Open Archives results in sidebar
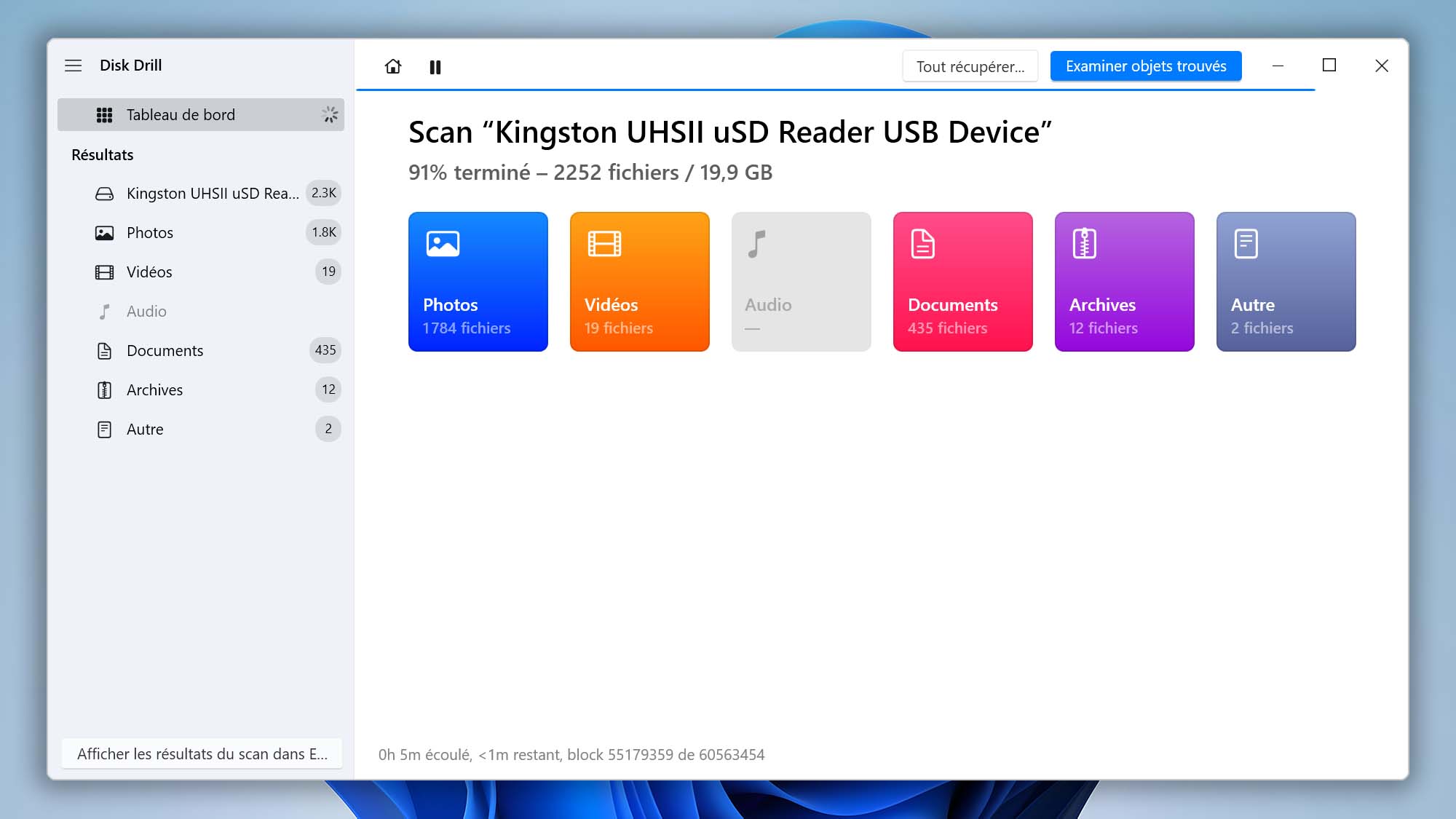The image size is (1456, 819). click(x=201, y=389)
